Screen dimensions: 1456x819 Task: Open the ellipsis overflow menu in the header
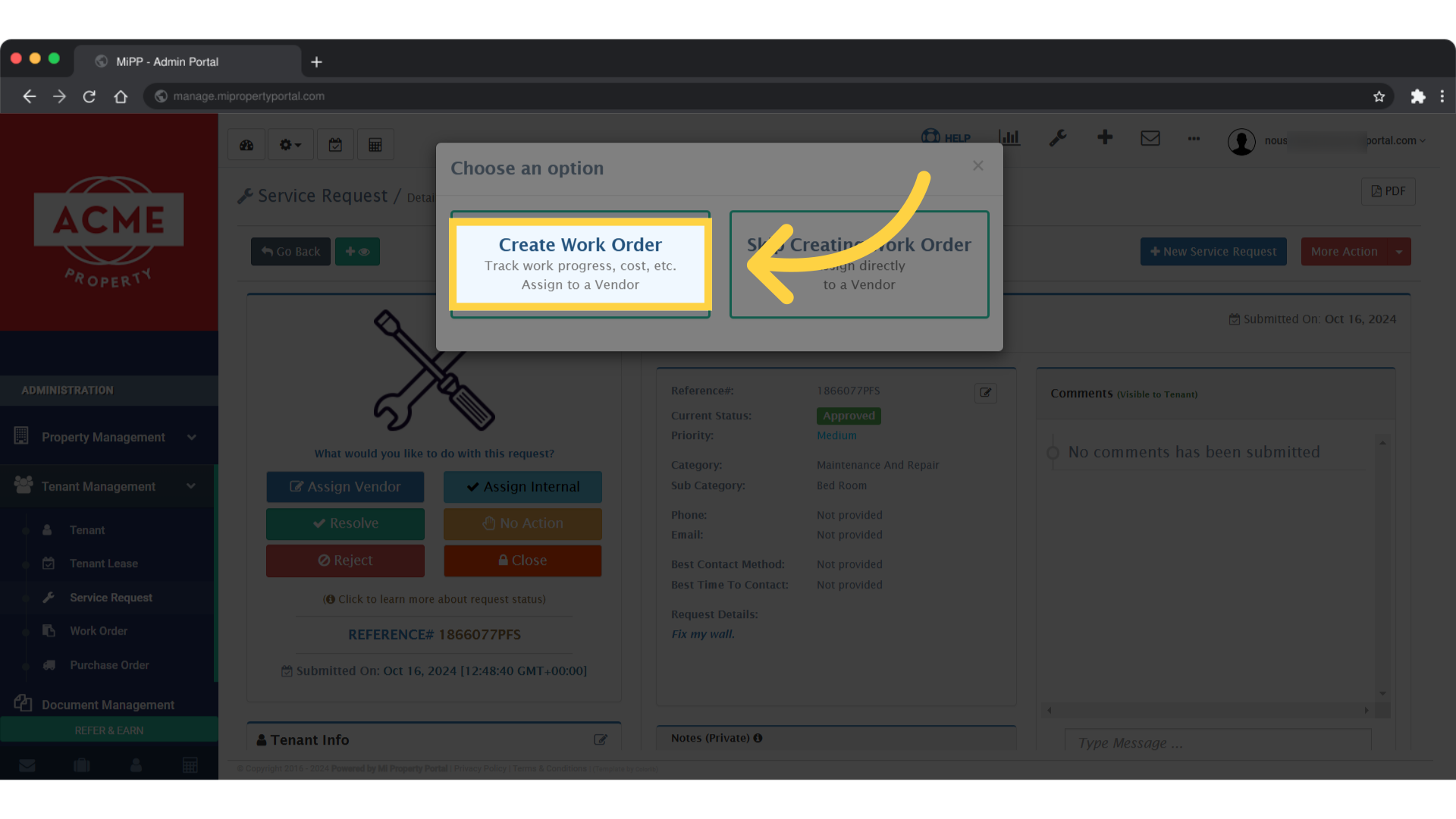pyautogui.click(x=1194, y=139)
